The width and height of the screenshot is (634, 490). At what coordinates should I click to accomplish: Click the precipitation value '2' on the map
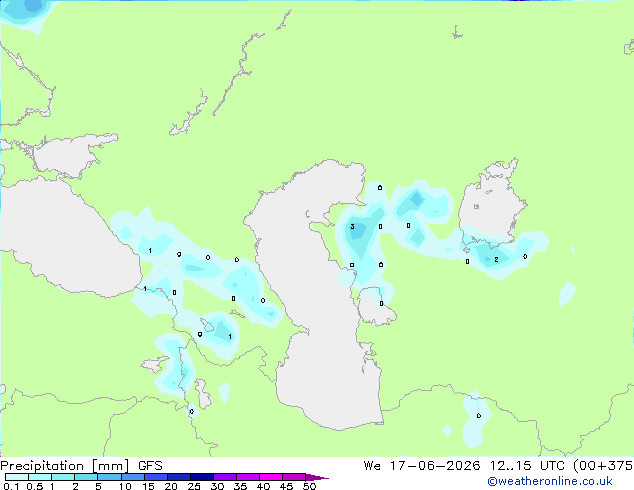(x=496, y=260)
